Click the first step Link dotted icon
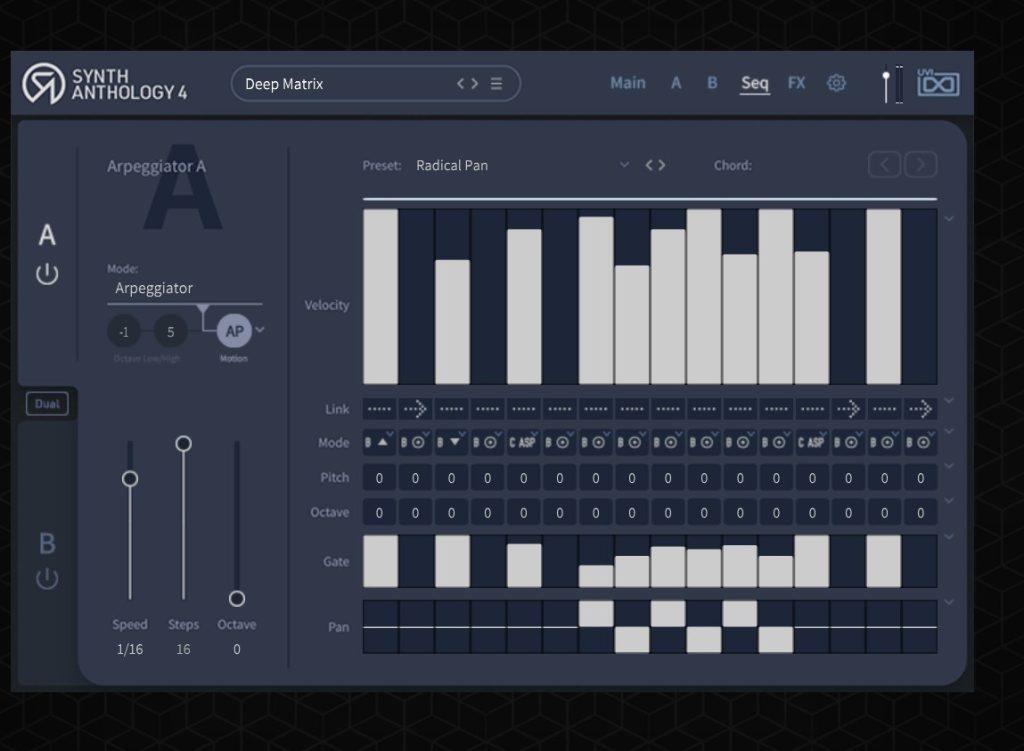The width and height of the screenshot is (1024, 751). (x=379, y=408)
